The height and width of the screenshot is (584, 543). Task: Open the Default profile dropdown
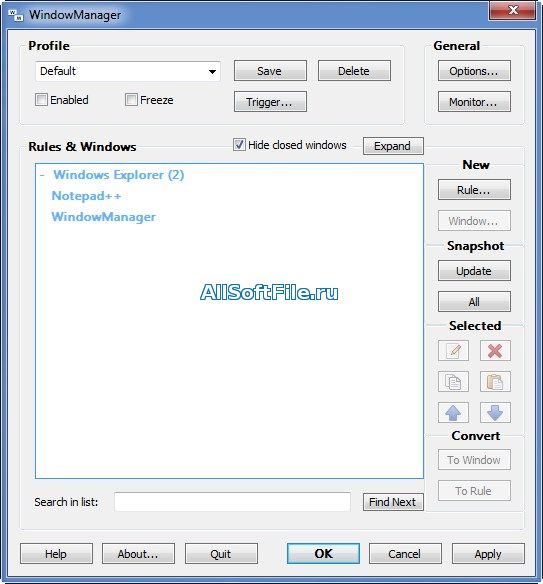coord(128,71)
